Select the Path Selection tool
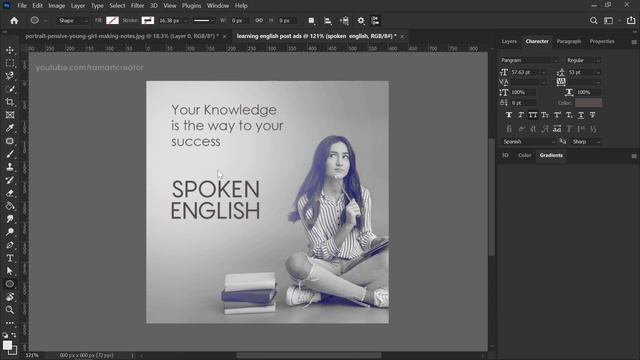This screenshot has width=640, height=360. [10, 271]
